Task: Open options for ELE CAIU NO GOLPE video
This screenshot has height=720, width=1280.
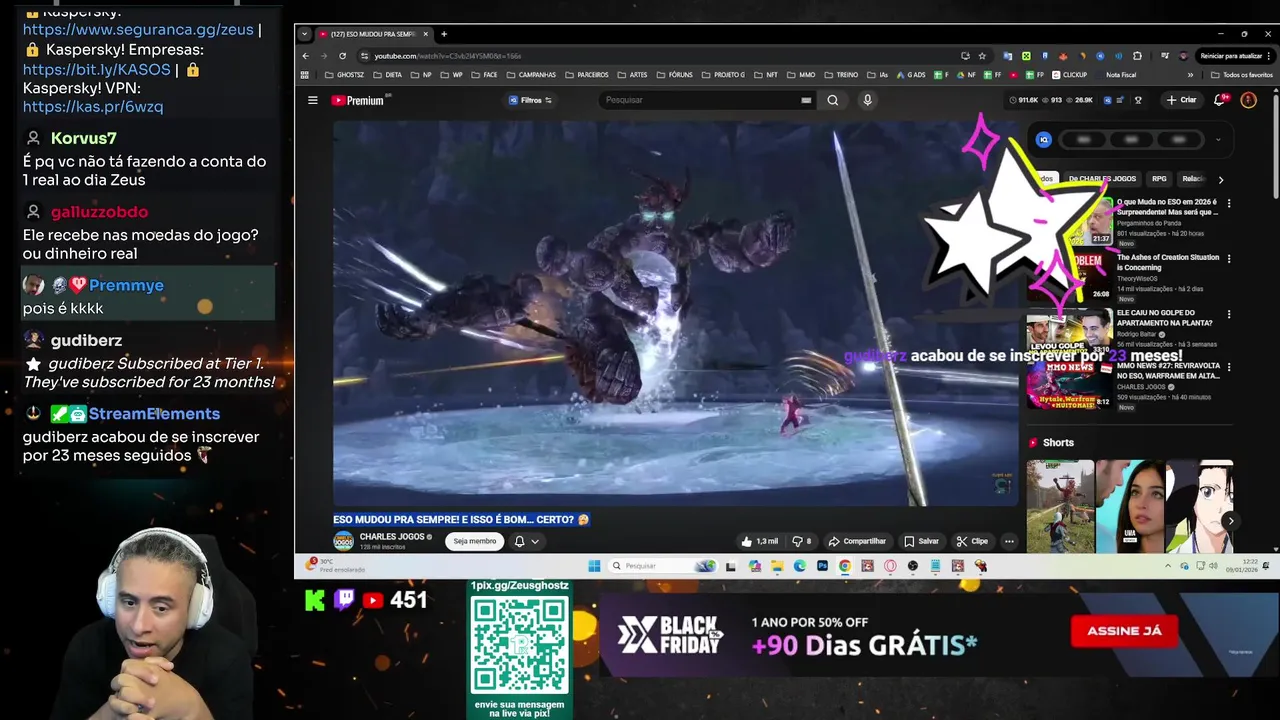Action: [x=1229, y=314]
